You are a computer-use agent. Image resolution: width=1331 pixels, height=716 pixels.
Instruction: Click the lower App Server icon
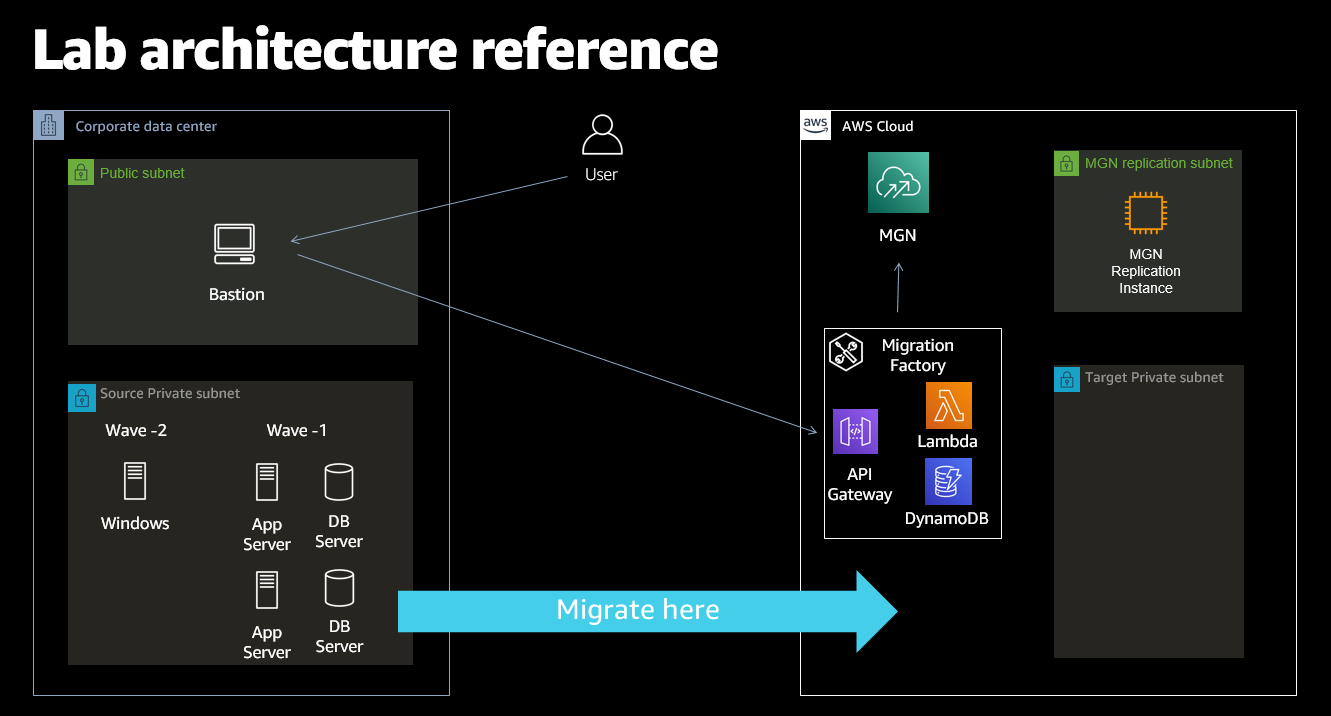point(266,590)
